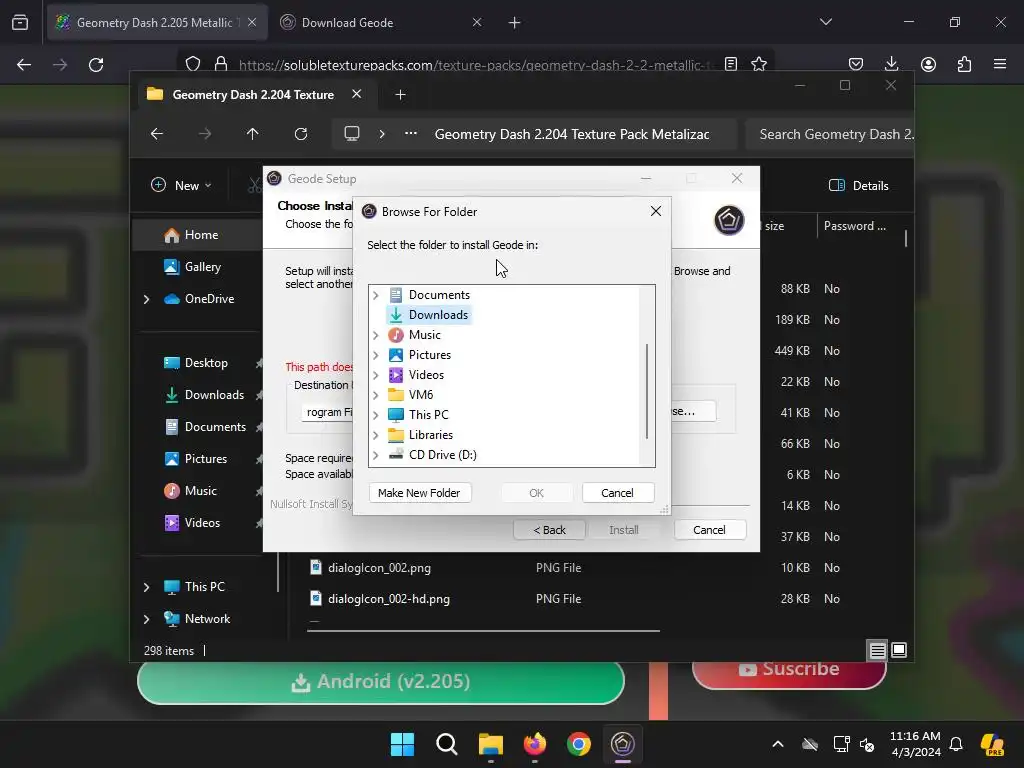Click Android (v2.205) download button

click(381, 682)
